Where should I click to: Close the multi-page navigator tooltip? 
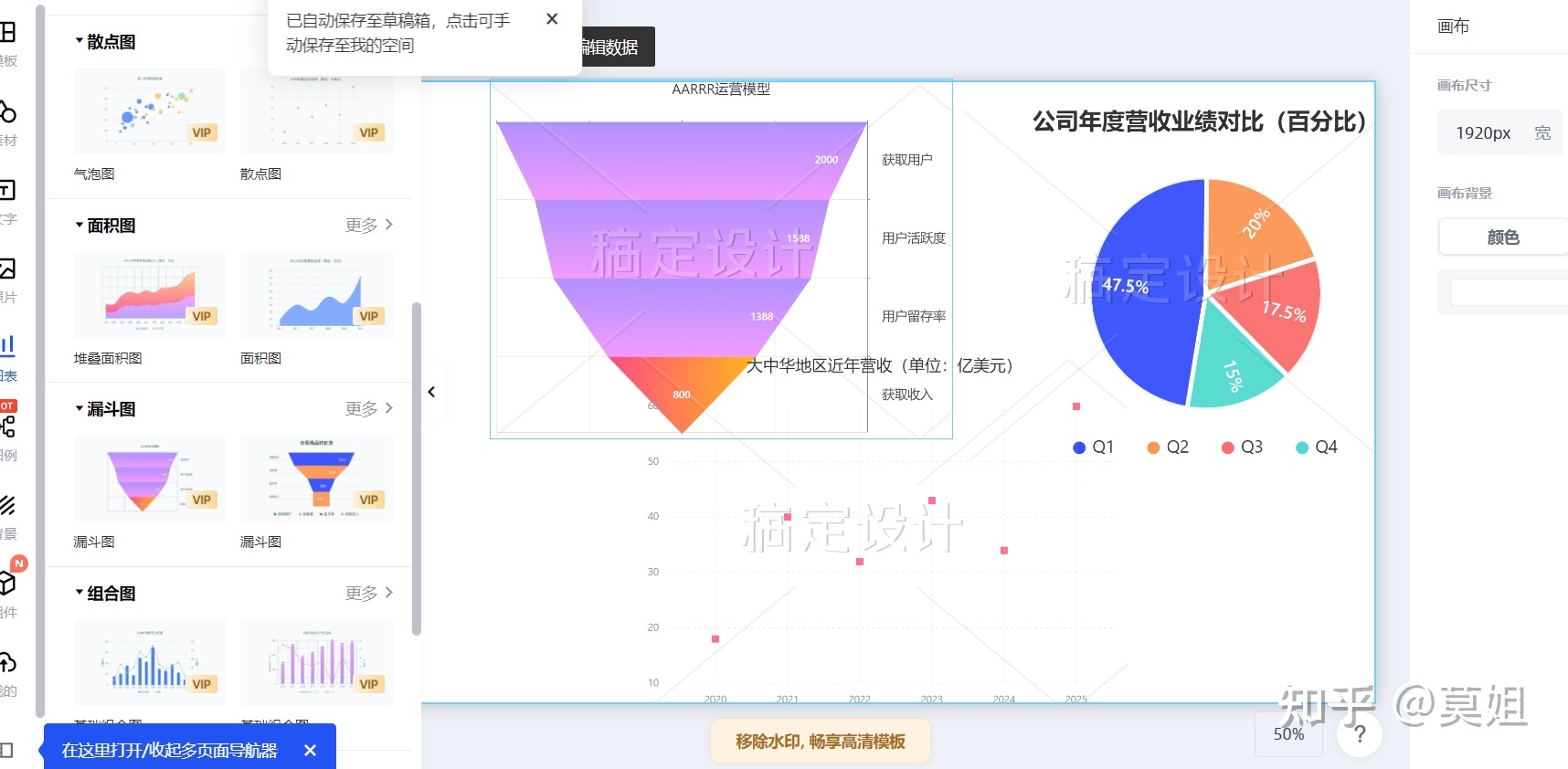click(x=310, y=750)
